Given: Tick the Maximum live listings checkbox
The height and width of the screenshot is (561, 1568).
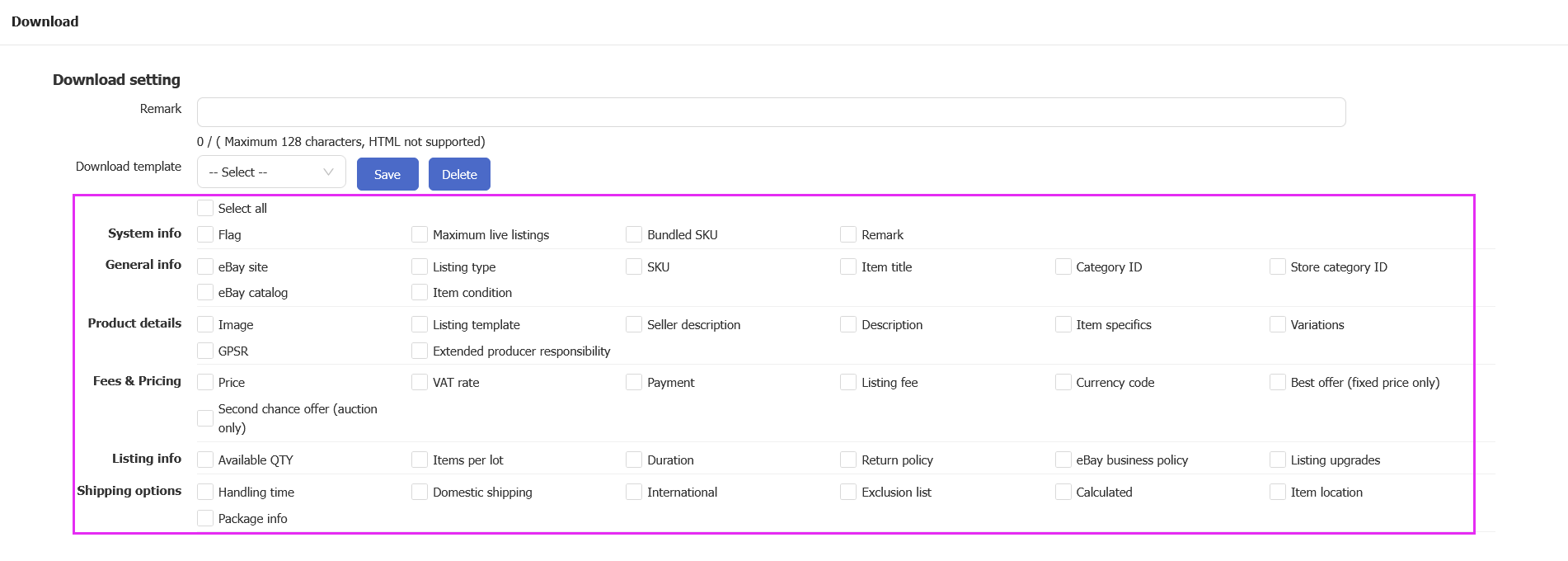Looking at the screenshot, I should (x=420, y=234).
